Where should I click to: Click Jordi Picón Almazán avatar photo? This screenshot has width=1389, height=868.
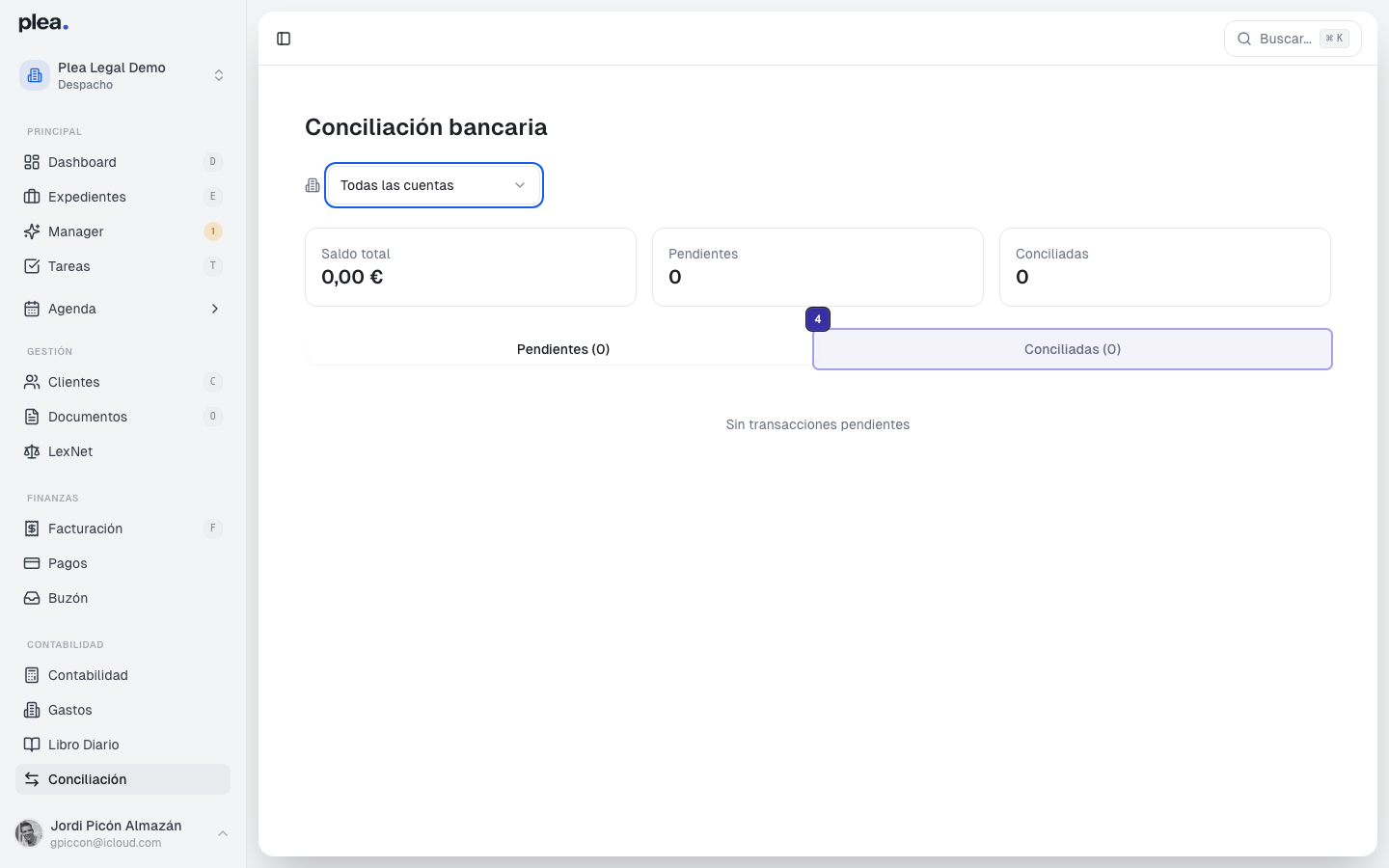pyautogui.click(x=29, y=833)
